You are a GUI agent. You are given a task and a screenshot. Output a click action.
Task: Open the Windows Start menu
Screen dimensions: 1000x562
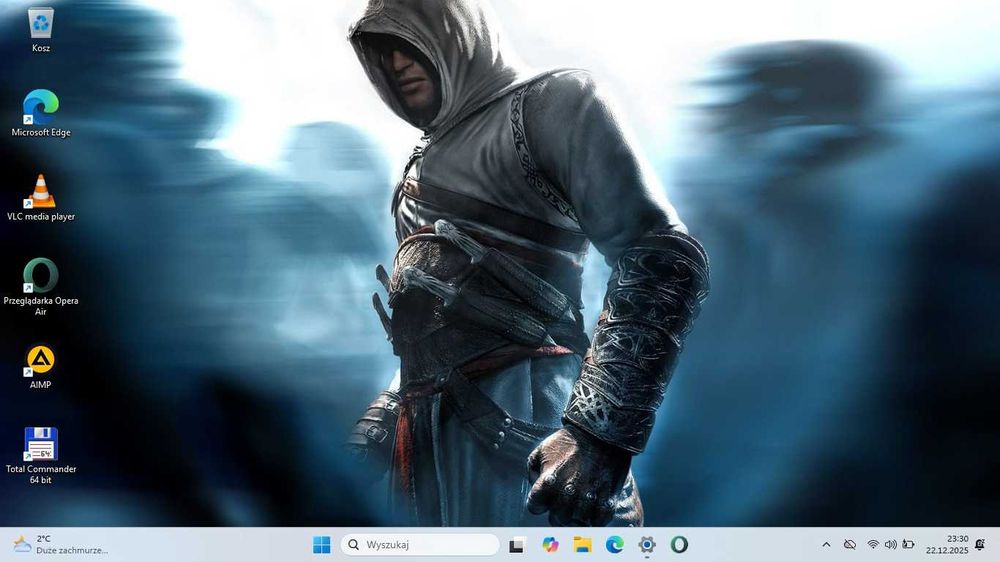click(322, 545)
